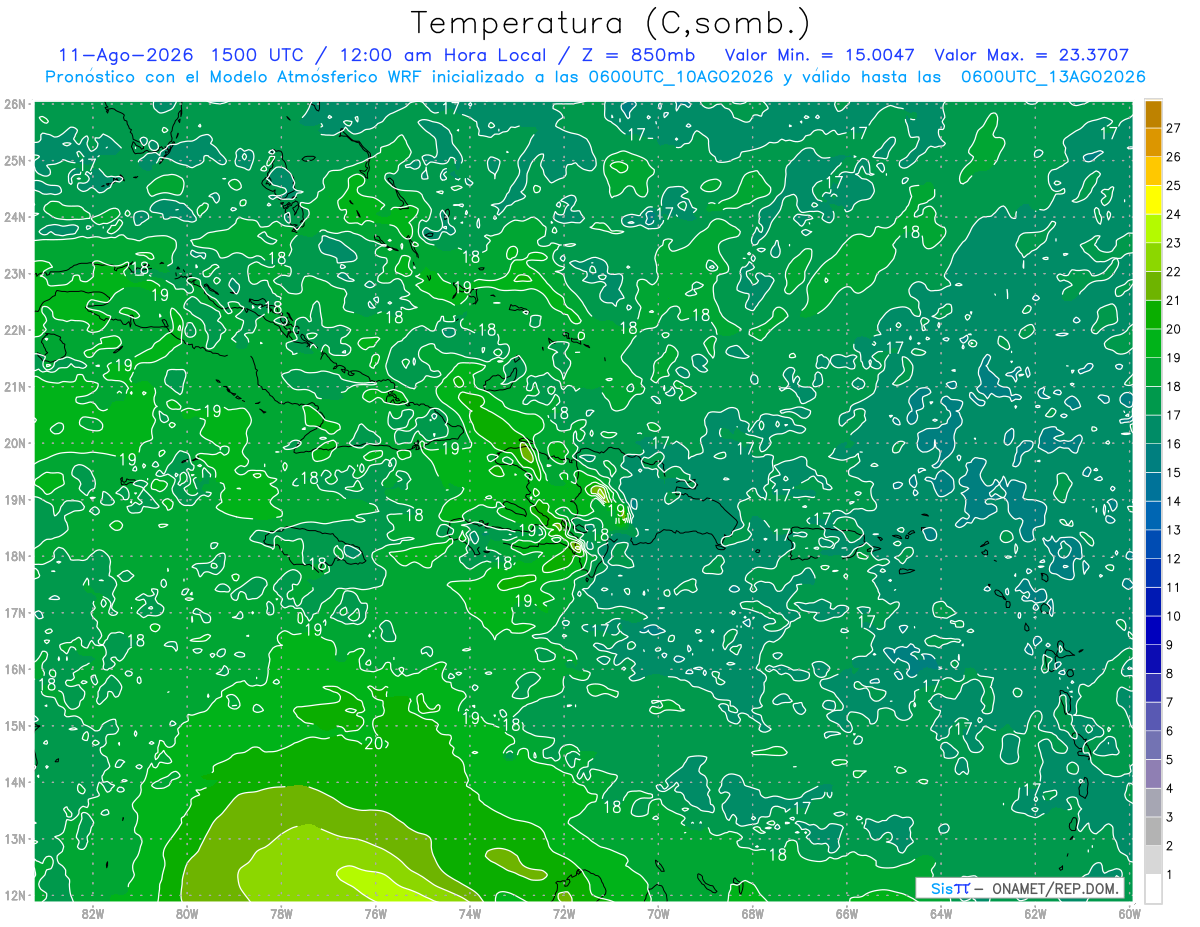Viewport: 1200px width, 927px height.
Task: Click the "24N" latitude axis label
Action: pos(14,217)
